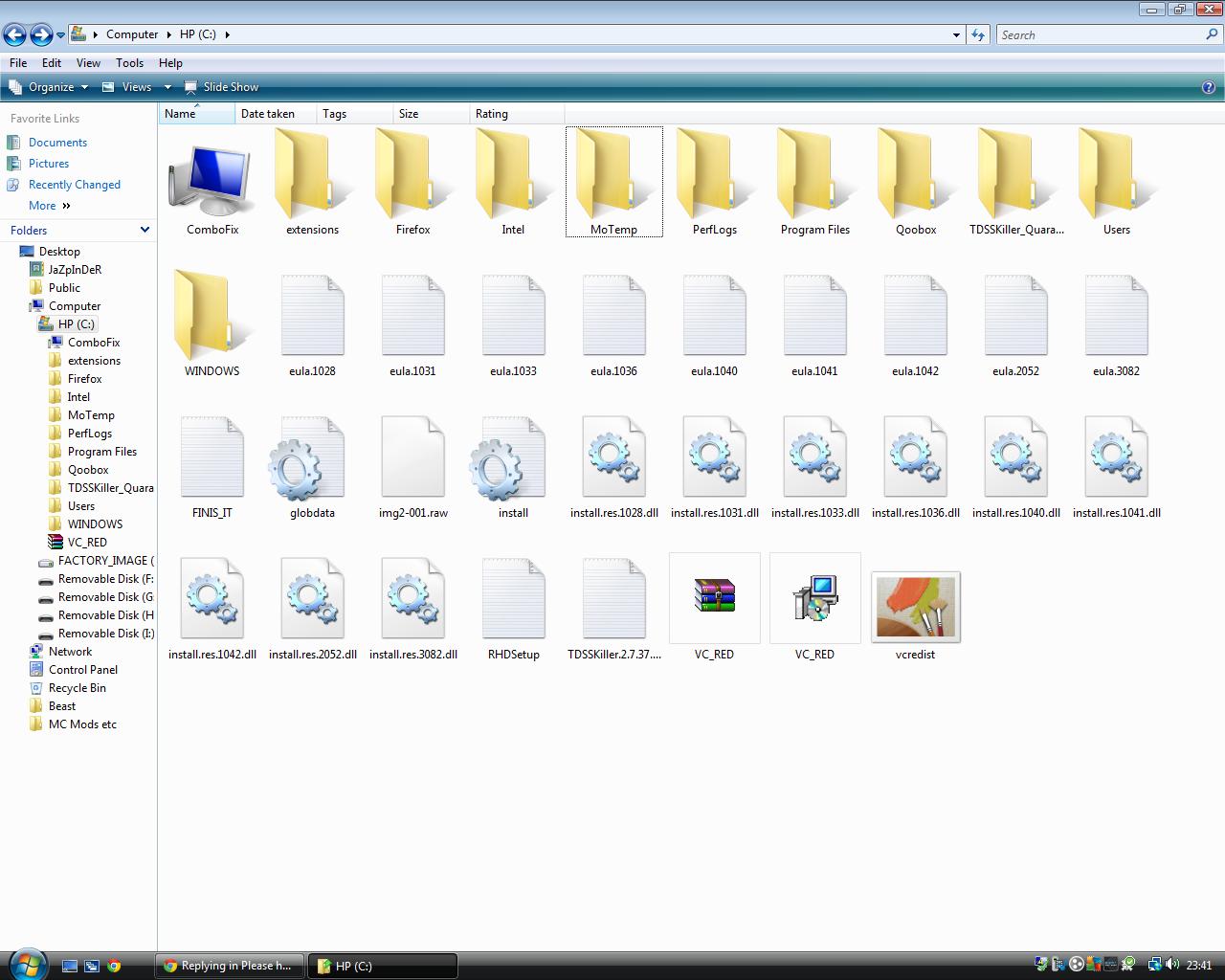Open the Help menu
1225x980 pixels.
[x=170, y=62]
